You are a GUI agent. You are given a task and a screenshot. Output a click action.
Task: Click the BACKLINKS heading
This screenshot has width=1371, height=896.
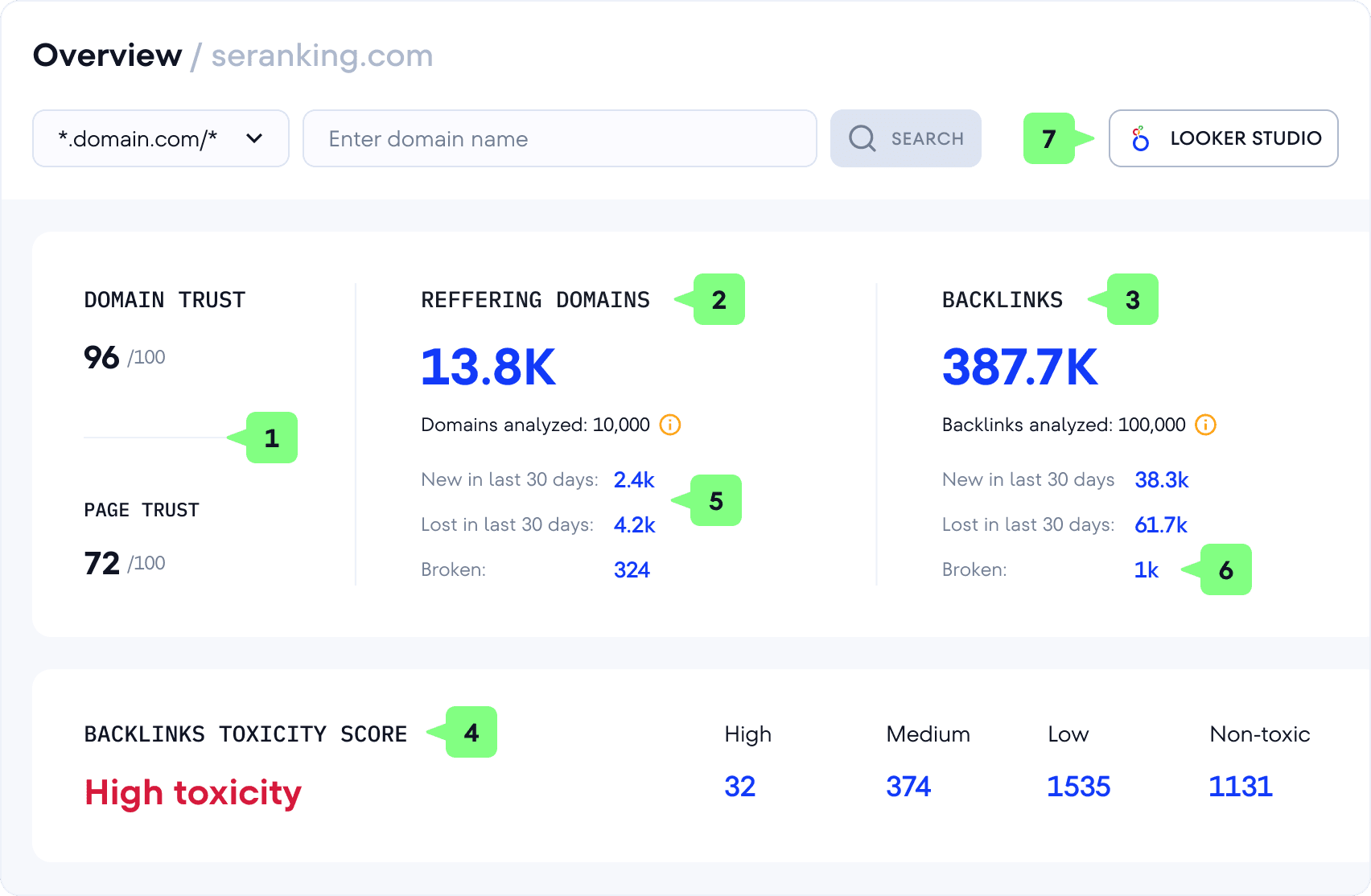click(x=1003, y=300)
